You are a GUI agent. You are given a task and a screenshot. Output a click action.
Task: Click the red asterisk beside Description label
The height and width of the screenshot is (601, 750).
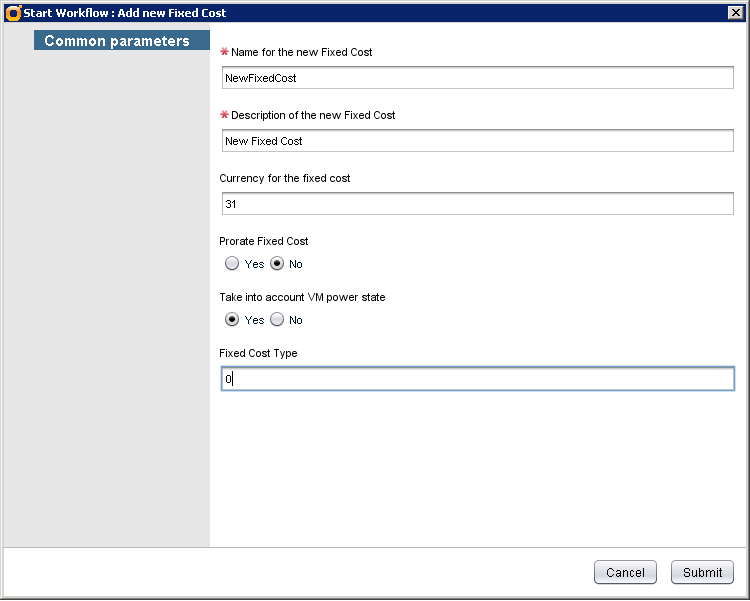[224, 115]
